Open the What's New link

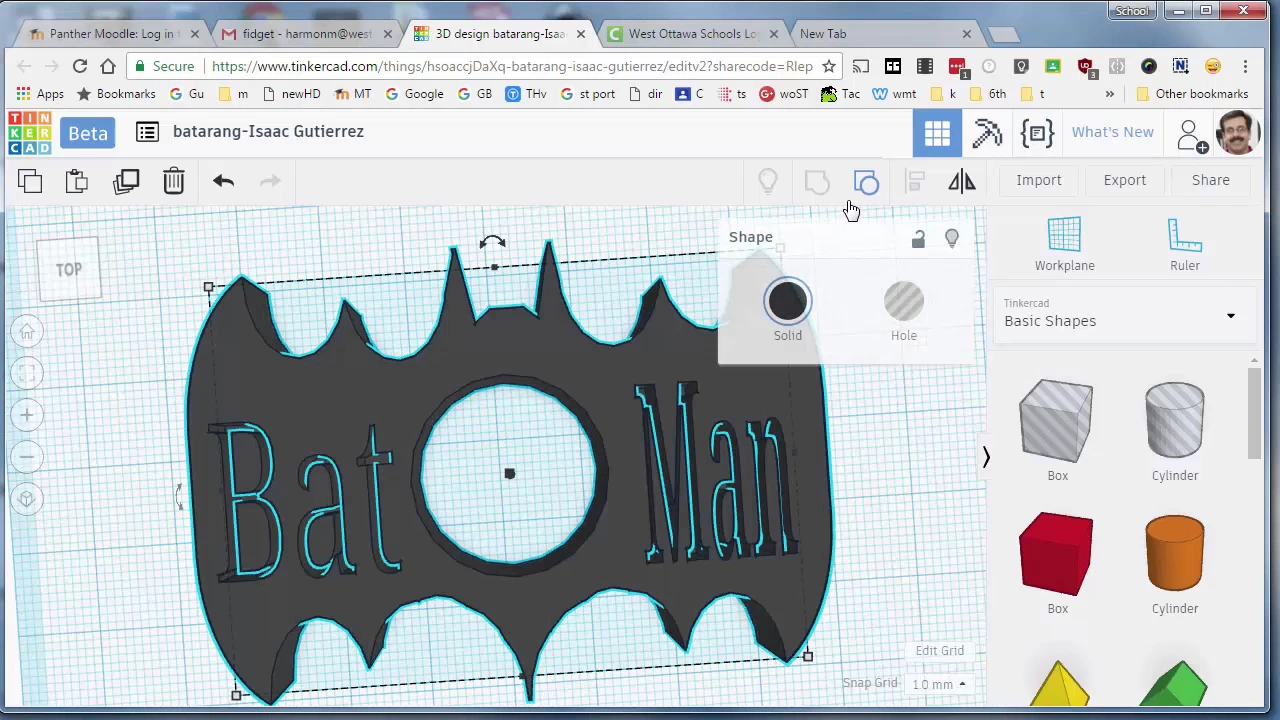(x=1112, y=132)
